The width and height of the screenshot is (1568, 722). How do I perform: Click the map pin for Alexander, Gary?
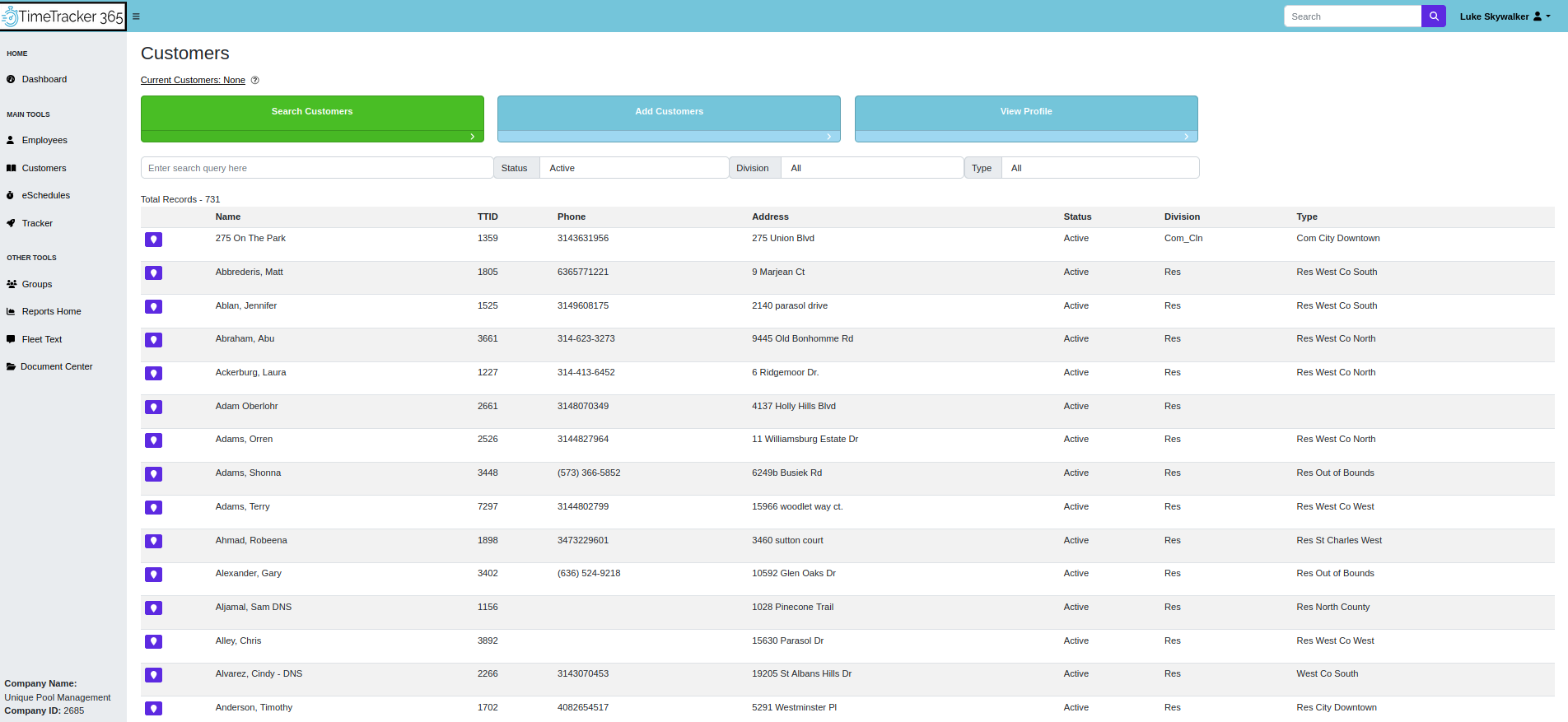(153, 575)
